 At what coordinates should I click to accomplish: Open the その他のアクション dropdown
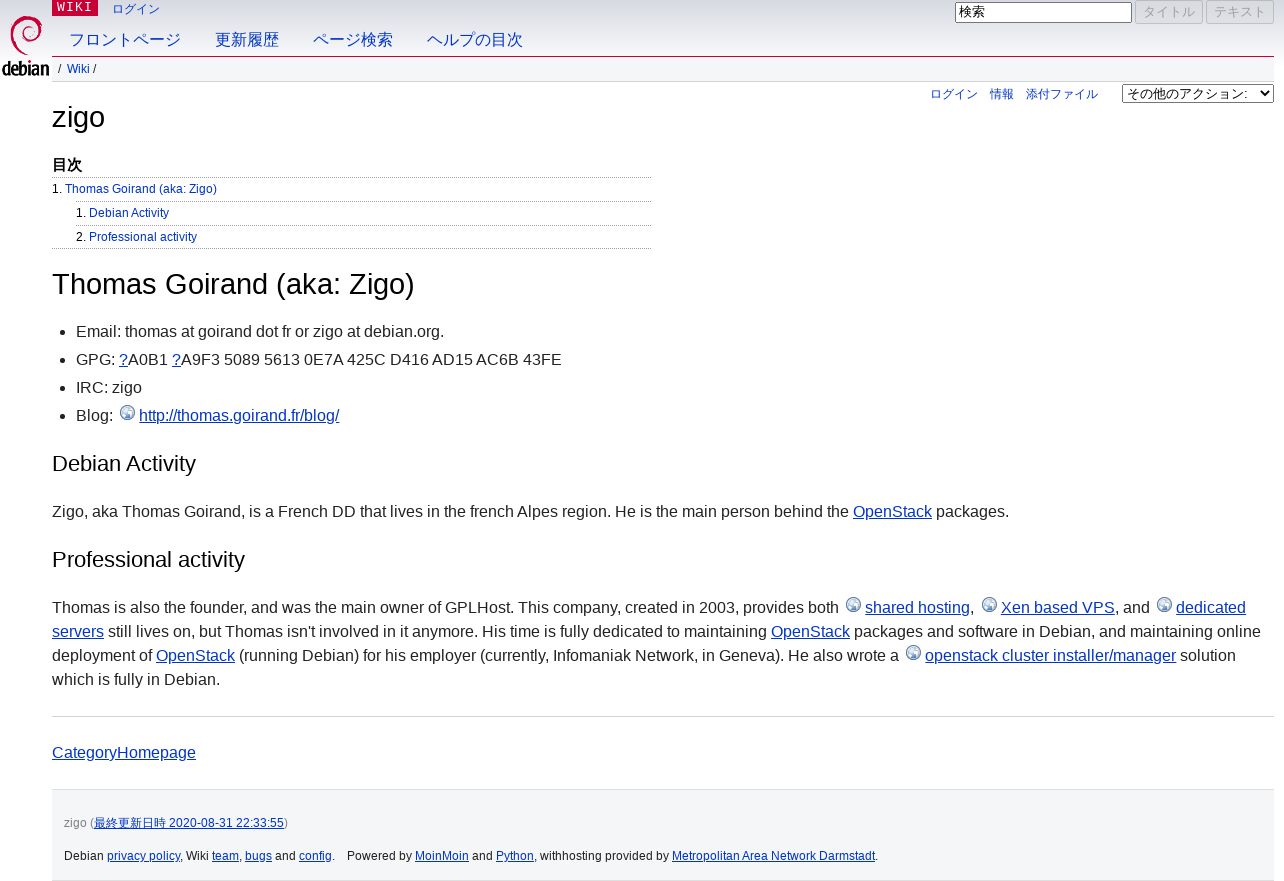[x=1197, y=93]
